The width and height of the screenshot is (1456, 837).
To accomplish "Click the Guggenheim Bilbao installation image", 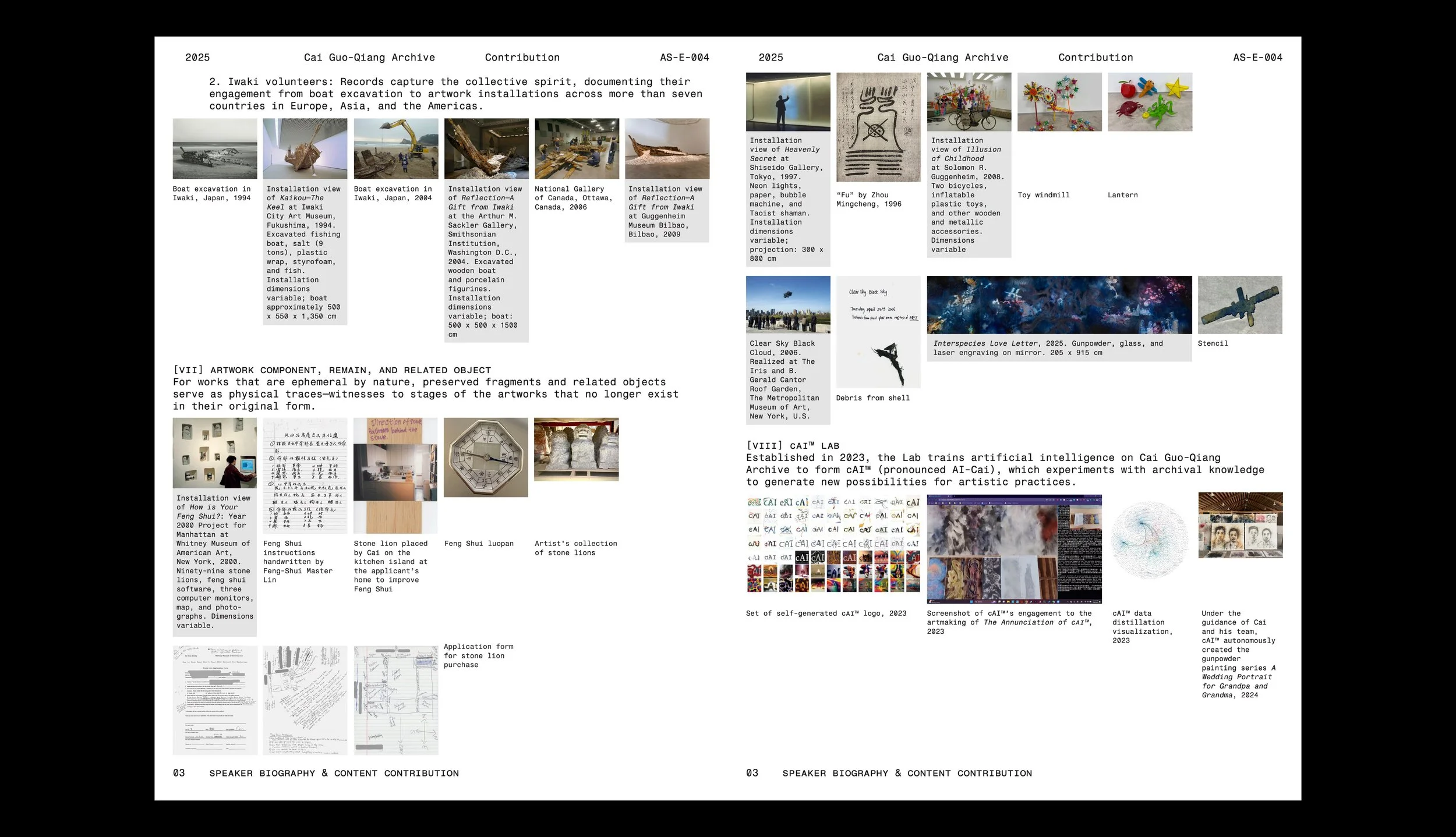I will (x=667, y=148).
